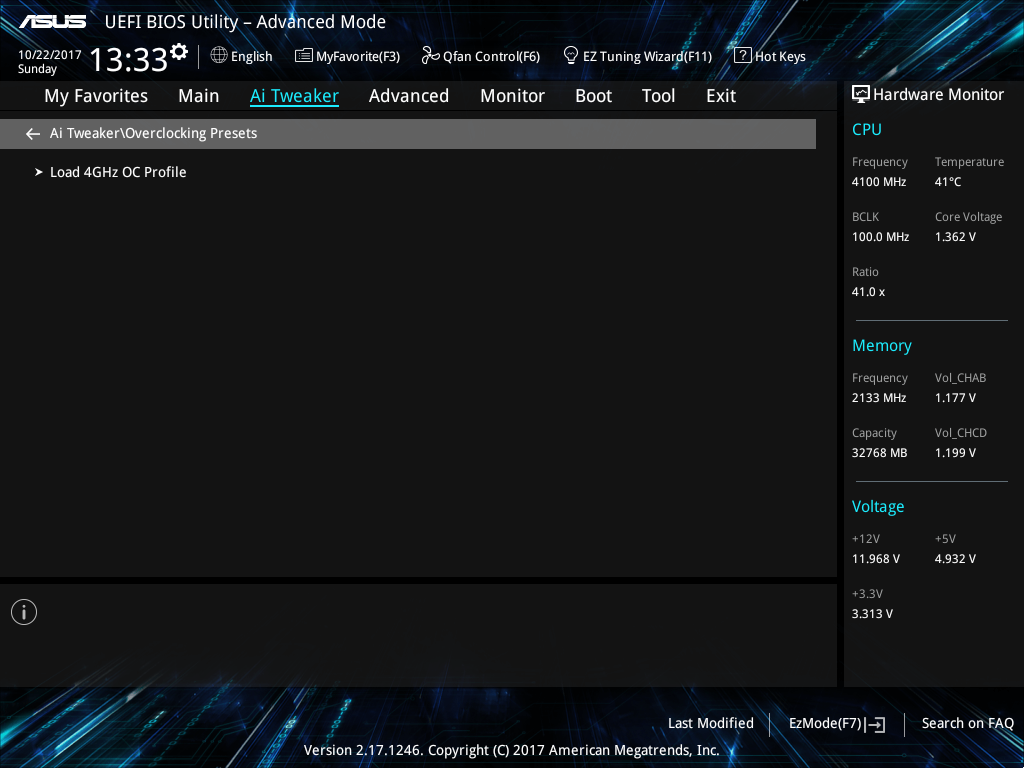Click the globe language icon
The width and height of the screenshot is (1024, 768).
click(219, 56)
